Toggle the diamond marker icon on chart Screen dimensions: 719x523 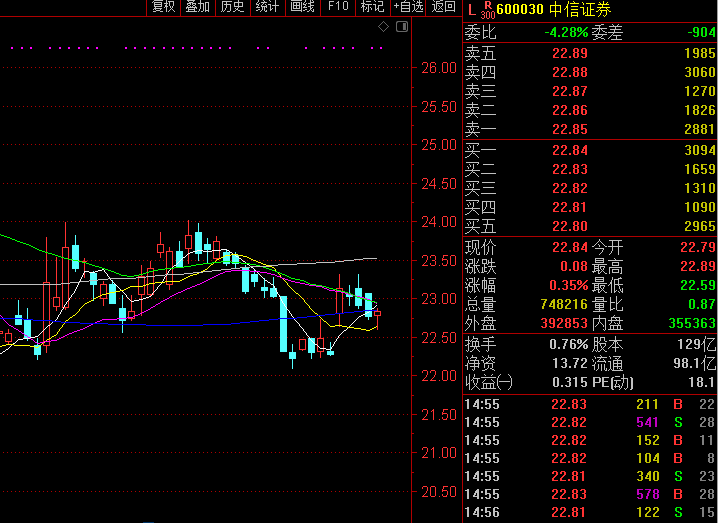point(383,27)
